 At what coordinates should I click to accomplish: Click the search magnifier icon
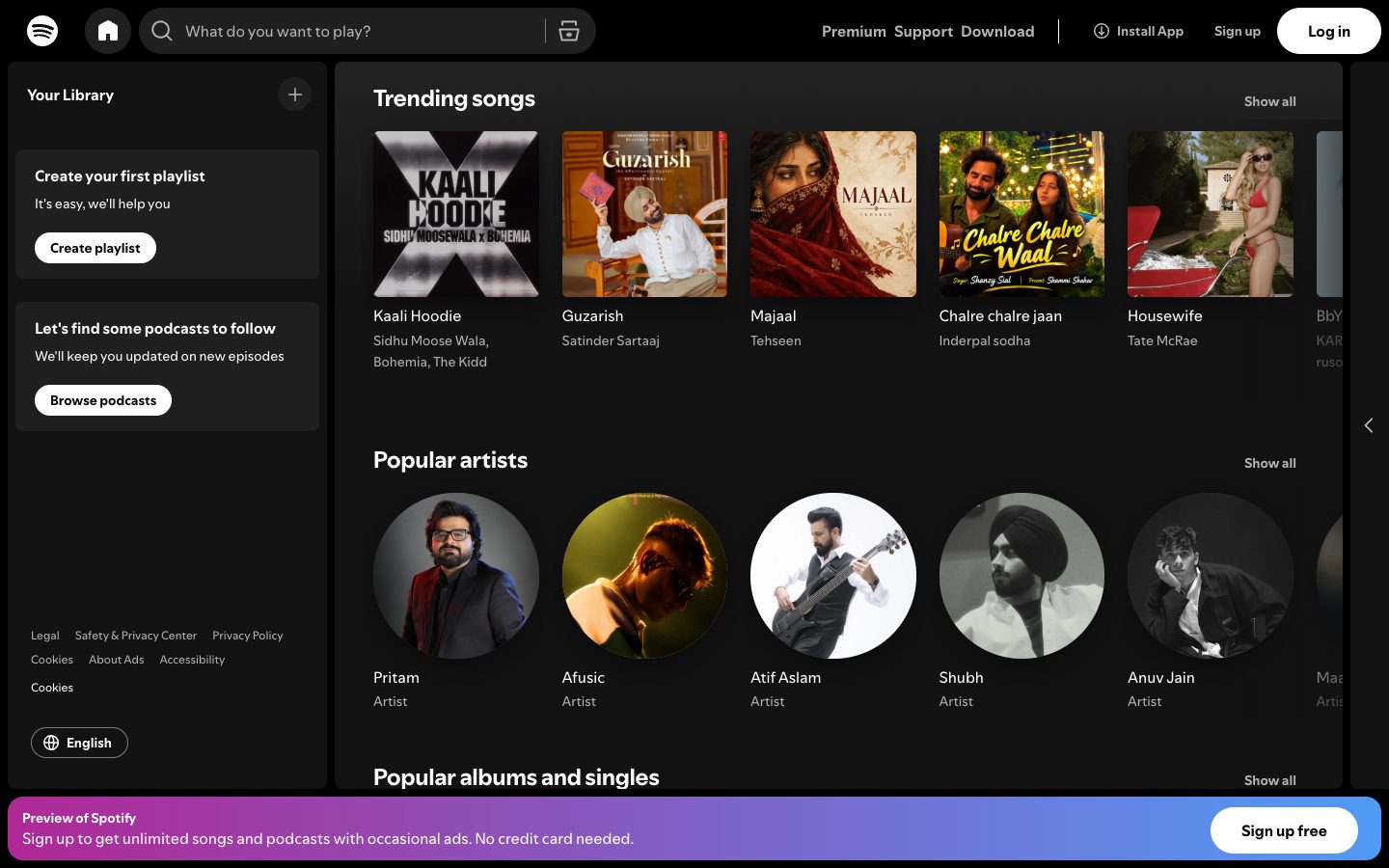point(162,31)
